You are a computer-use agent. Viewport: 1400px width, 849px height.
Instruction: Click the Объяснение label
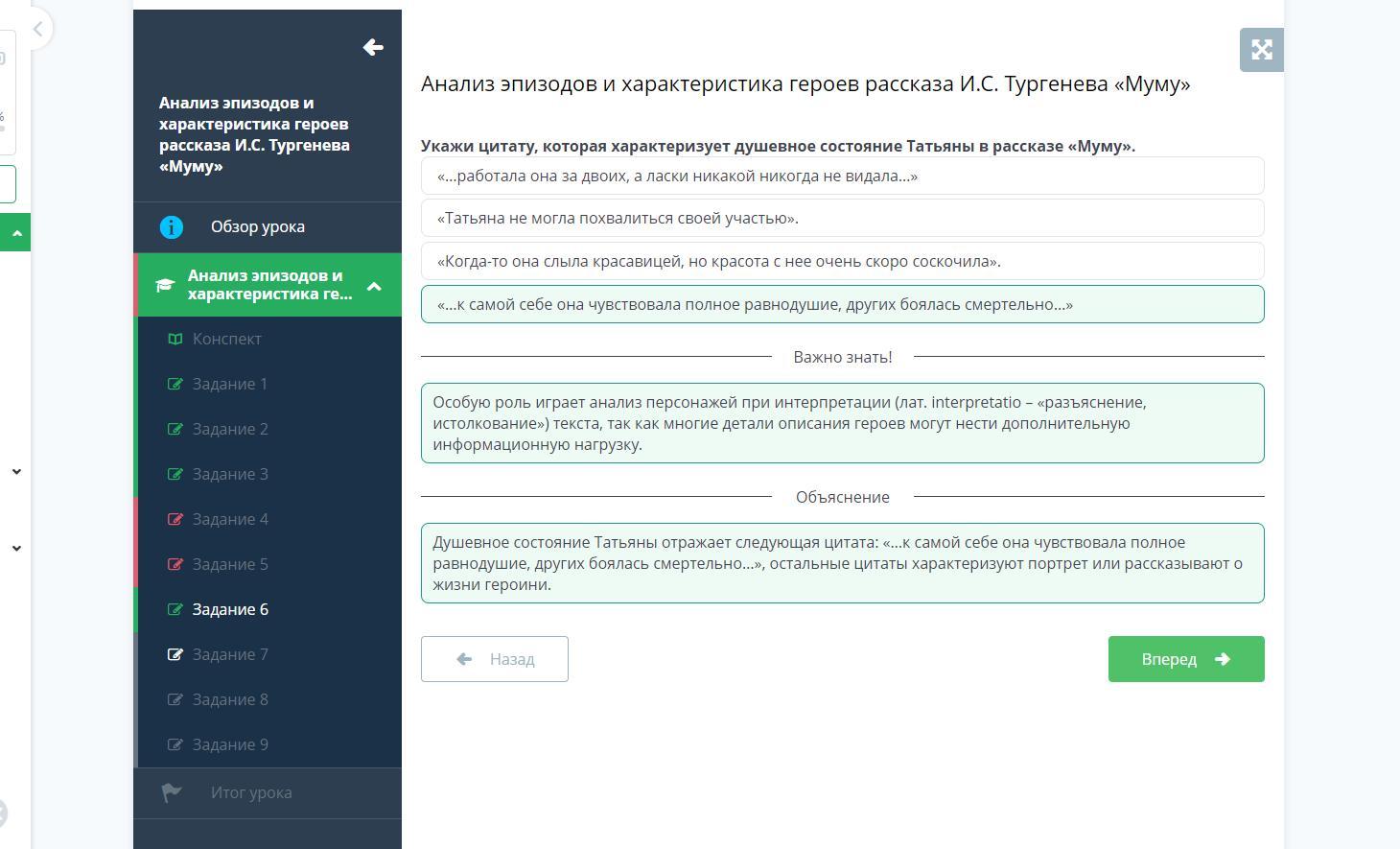843,497
